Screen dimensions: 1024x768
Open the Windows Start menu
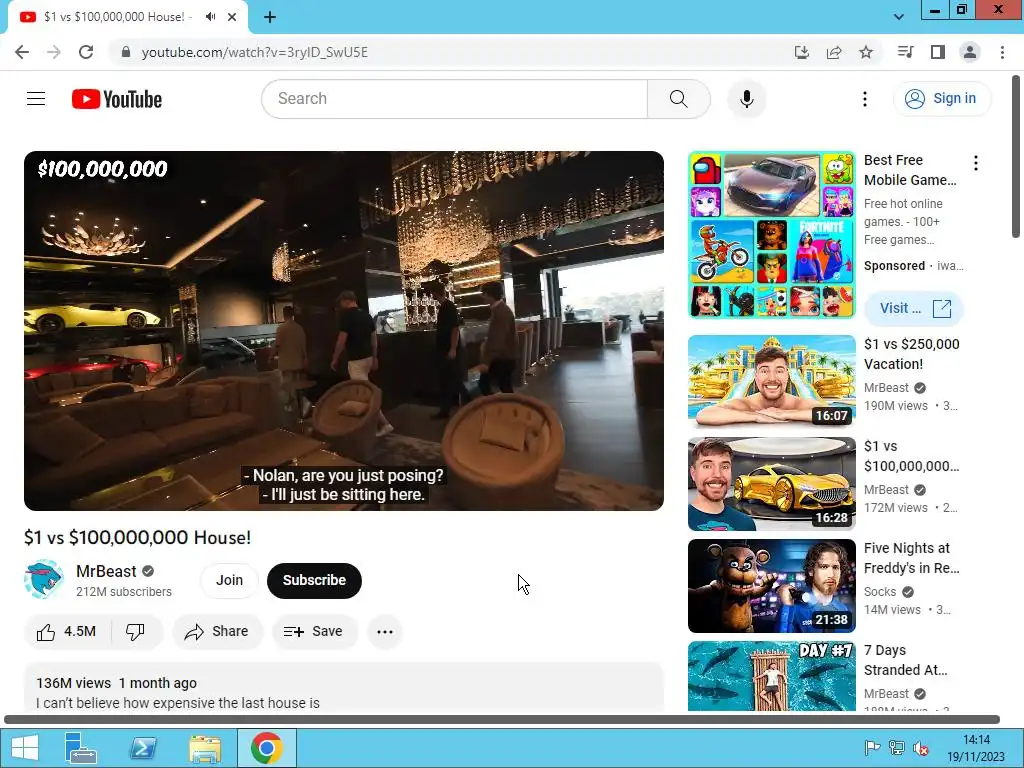(x=25, y=748)
